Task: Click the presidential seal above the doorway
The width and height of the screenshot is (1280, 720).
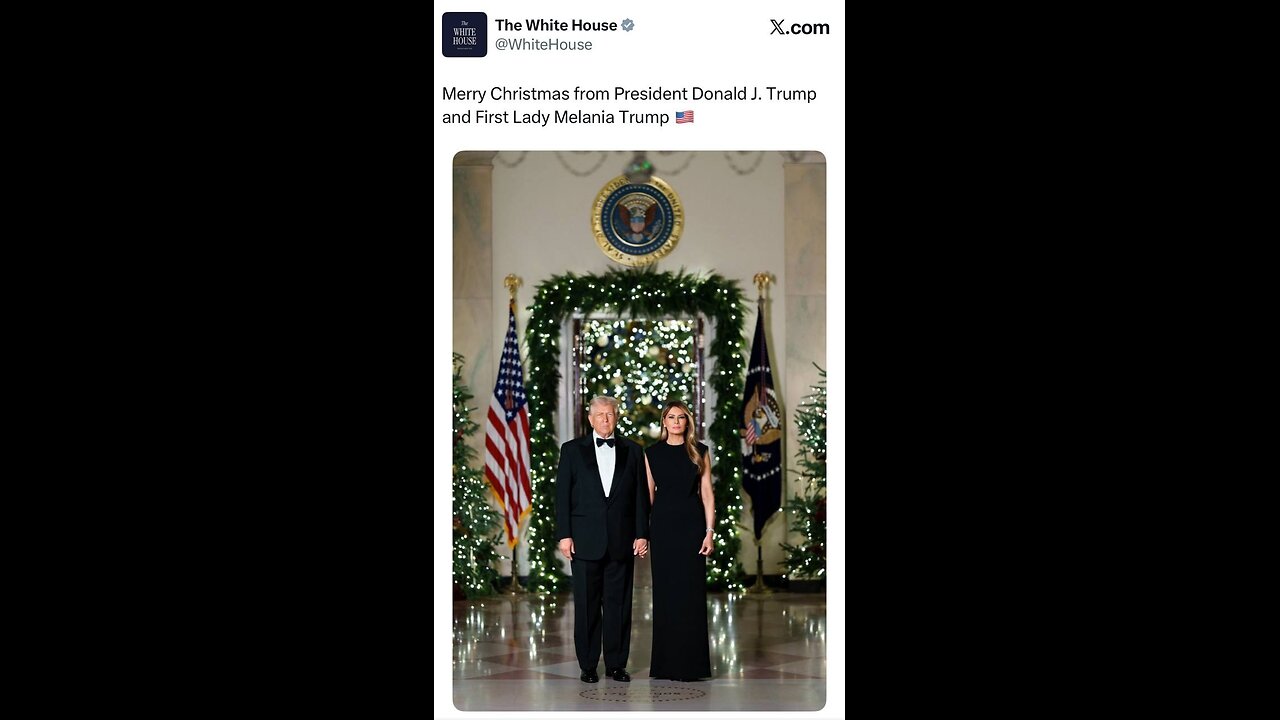Action: 637,219
